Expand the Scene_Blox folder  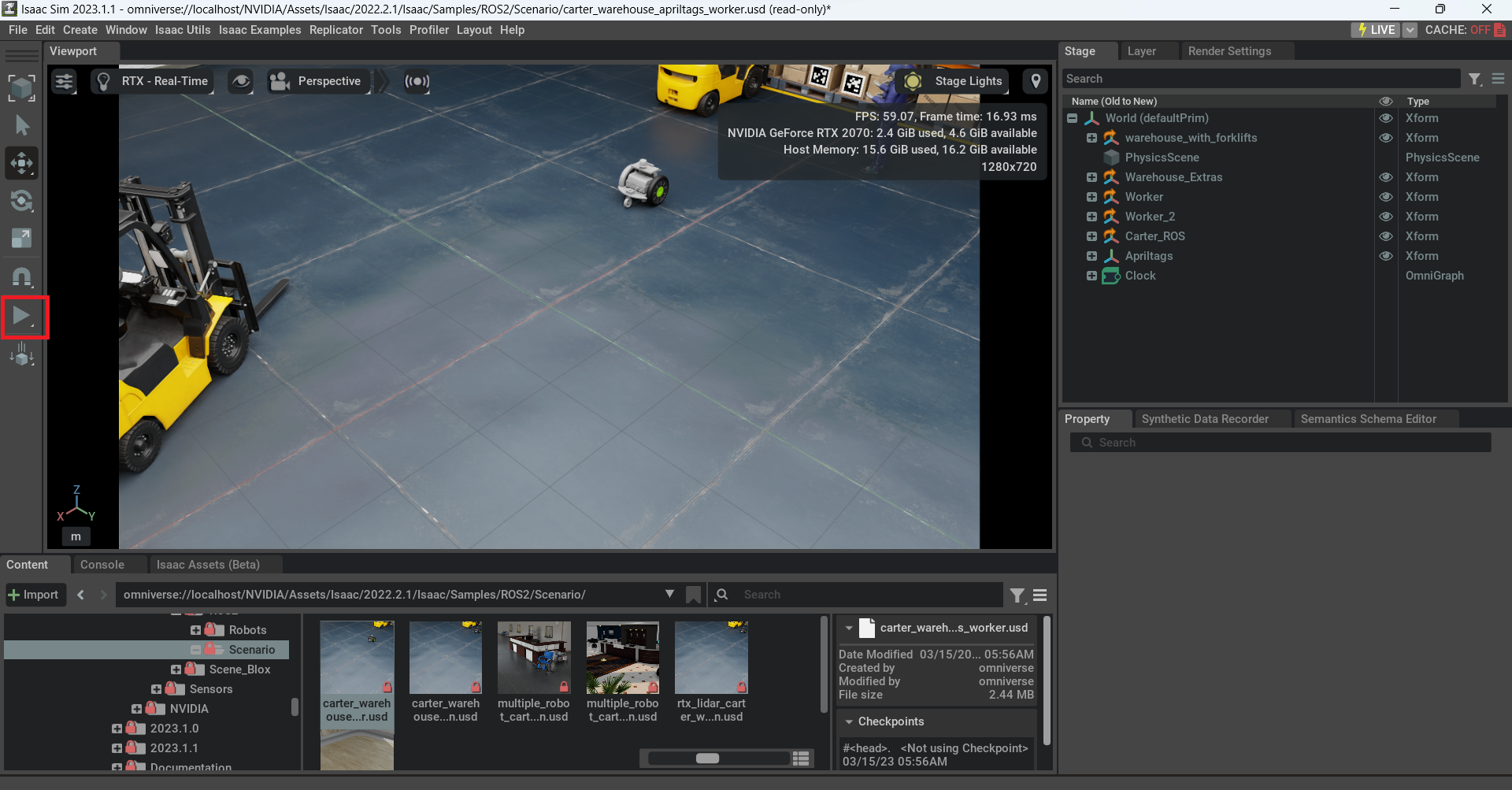coord(176,669)
